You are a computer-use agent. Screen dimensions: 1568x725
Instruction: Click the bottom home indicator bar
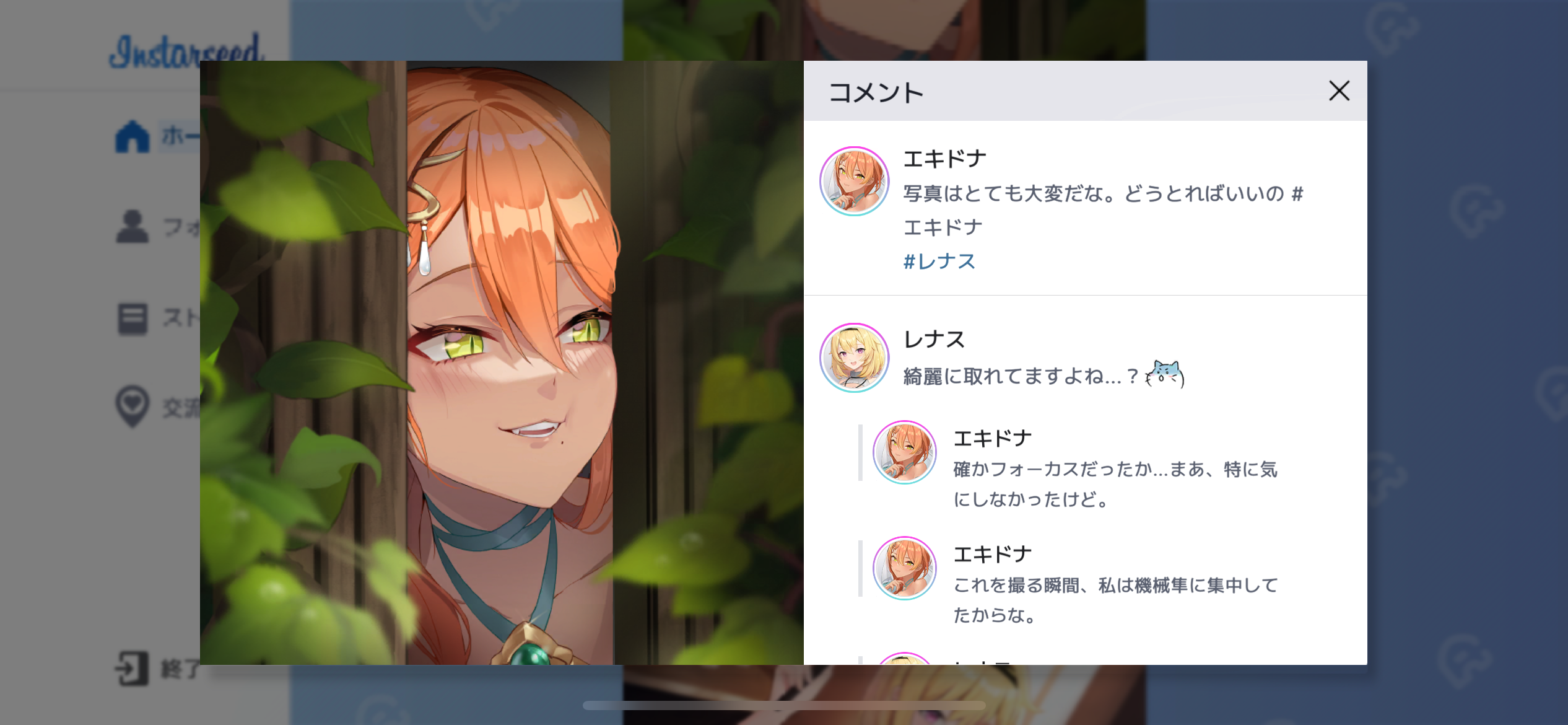pyautogui.click(x=784, y=705)
